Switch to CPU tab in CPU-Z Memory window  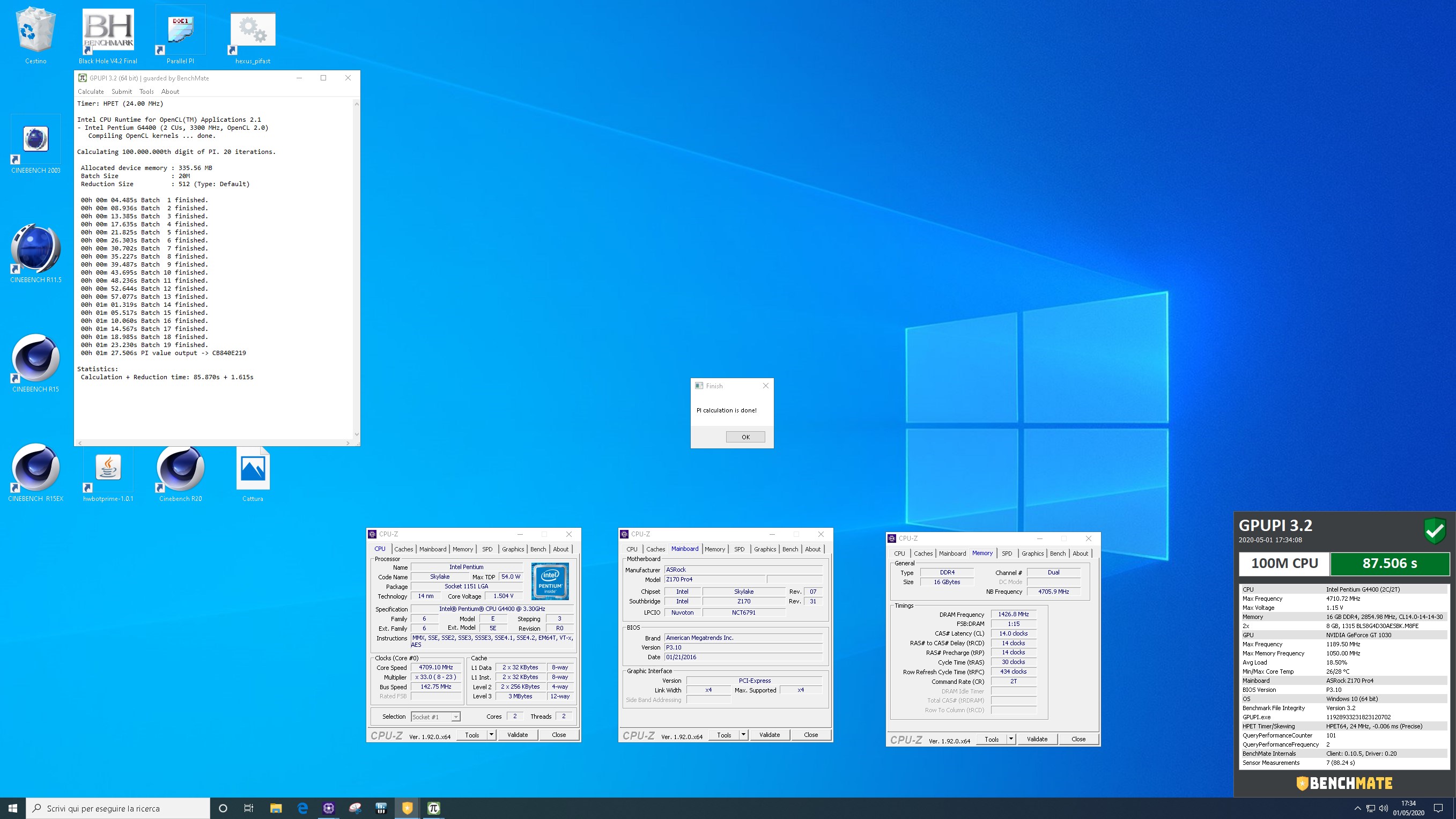coord(899,554)
